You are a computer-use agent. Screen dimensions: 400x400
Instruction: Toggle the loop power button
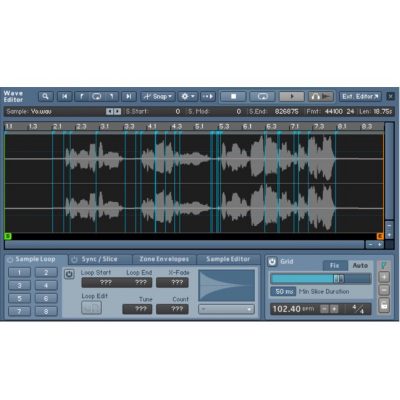click(69, 274)
